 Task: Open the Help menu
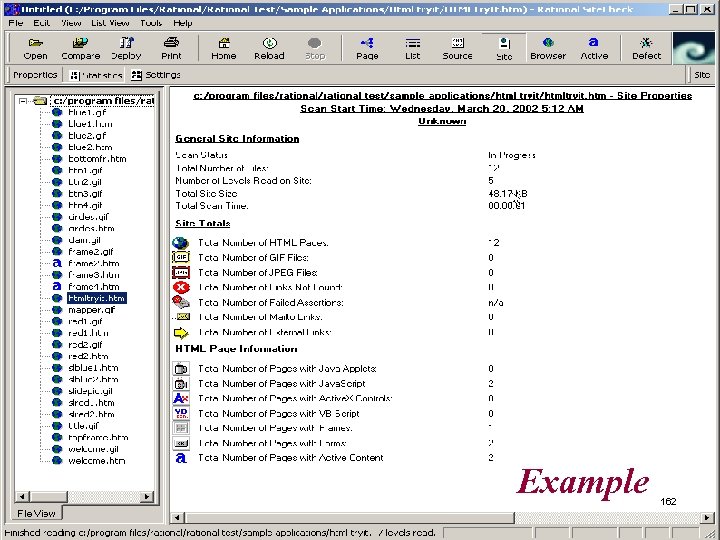pos(182,23)
